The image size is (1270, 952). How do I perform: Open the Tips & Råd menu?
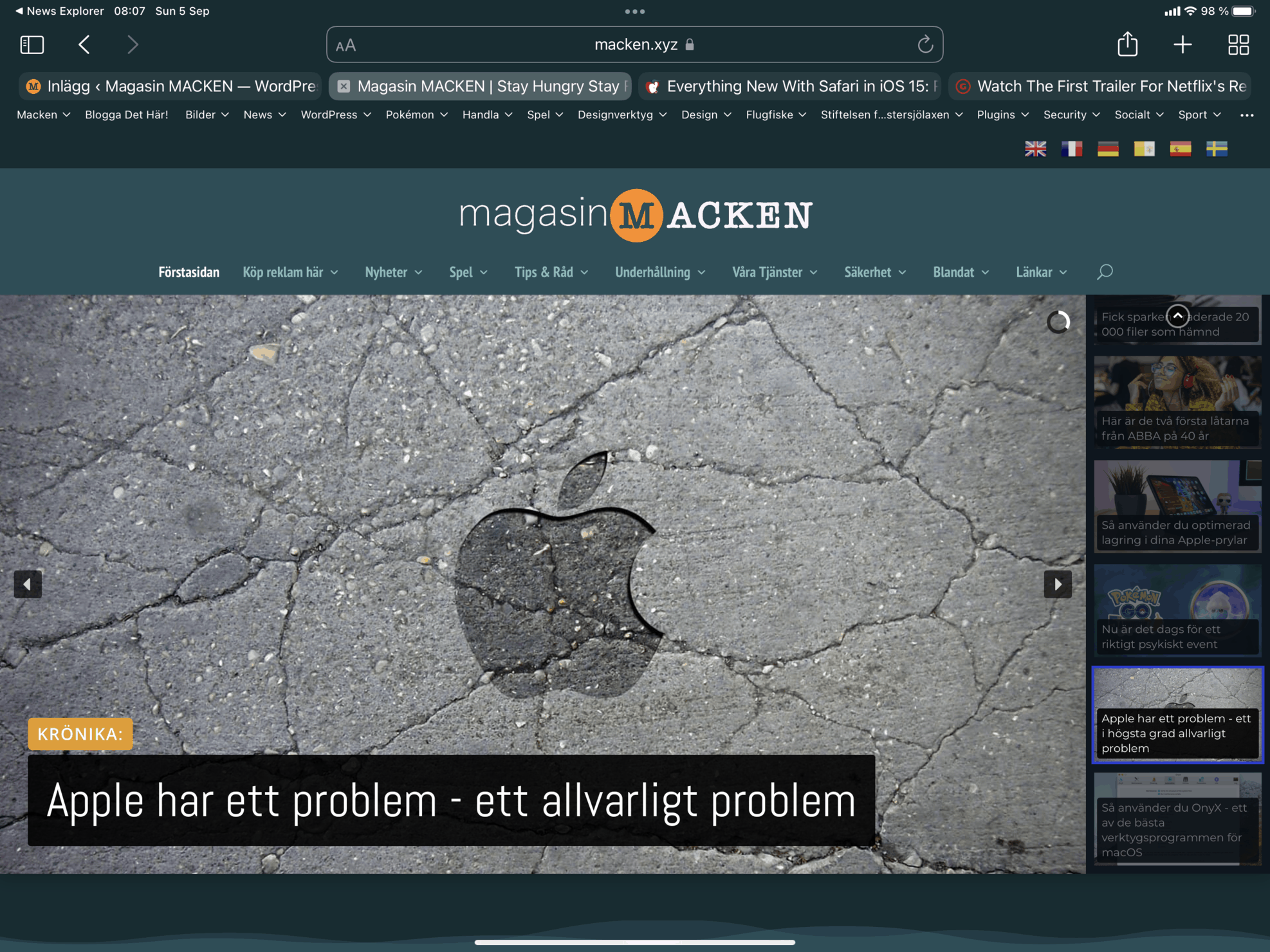pyautogui.click(x=551, y=272)
